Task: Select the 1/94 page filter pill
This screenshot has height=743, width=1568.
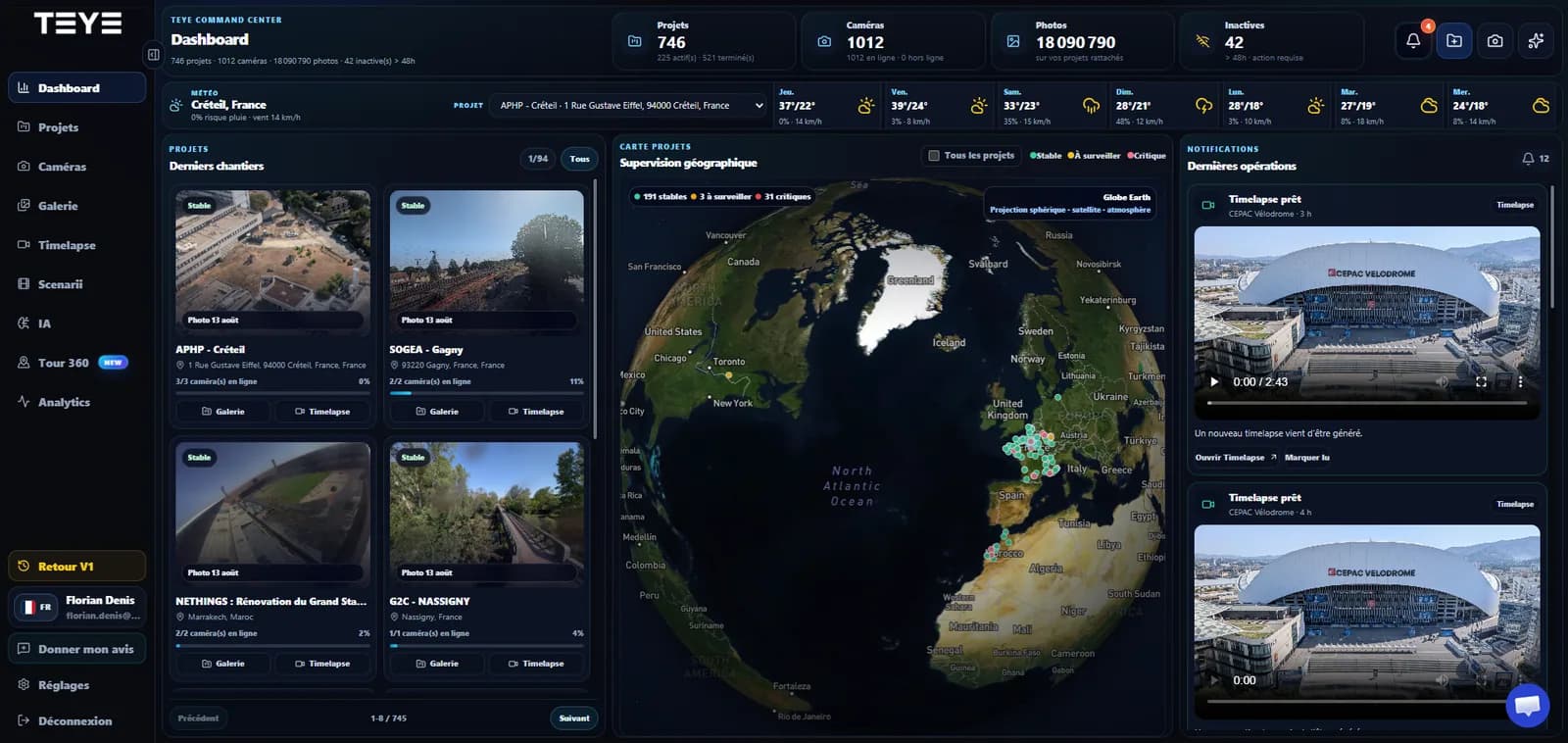Action: click(538, 159)
